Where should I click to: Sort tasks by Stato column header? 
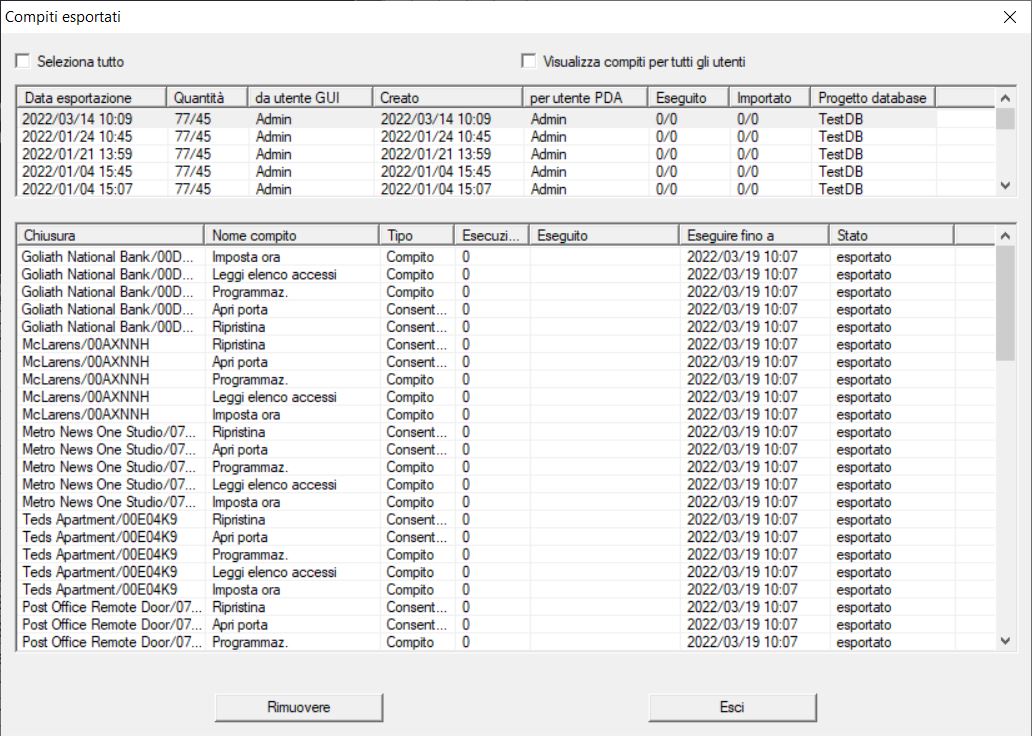pos(890,235)
